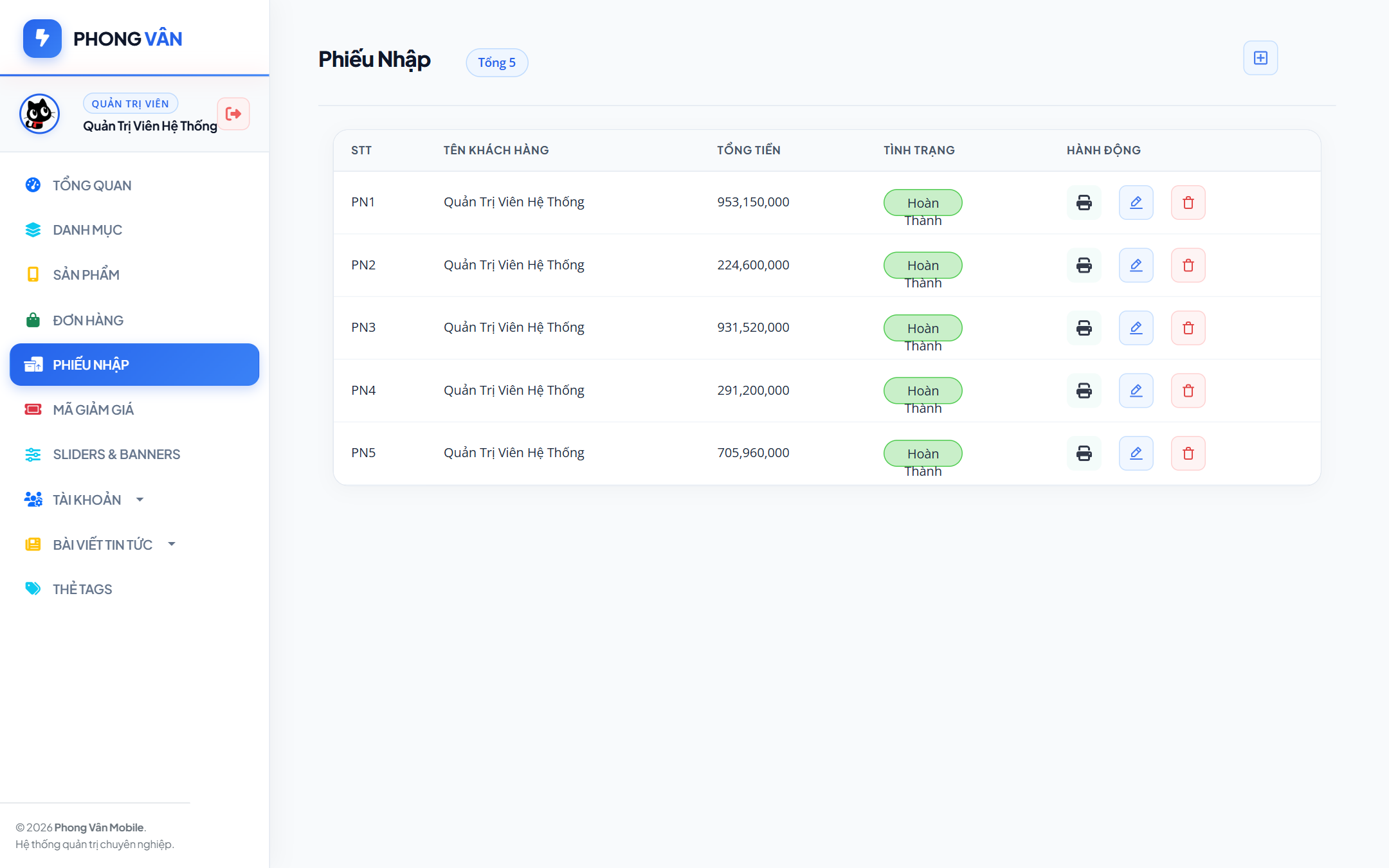The image size is (1389, 868).
Task: Go to Danh Mục menu
Action: coord(134,230)
